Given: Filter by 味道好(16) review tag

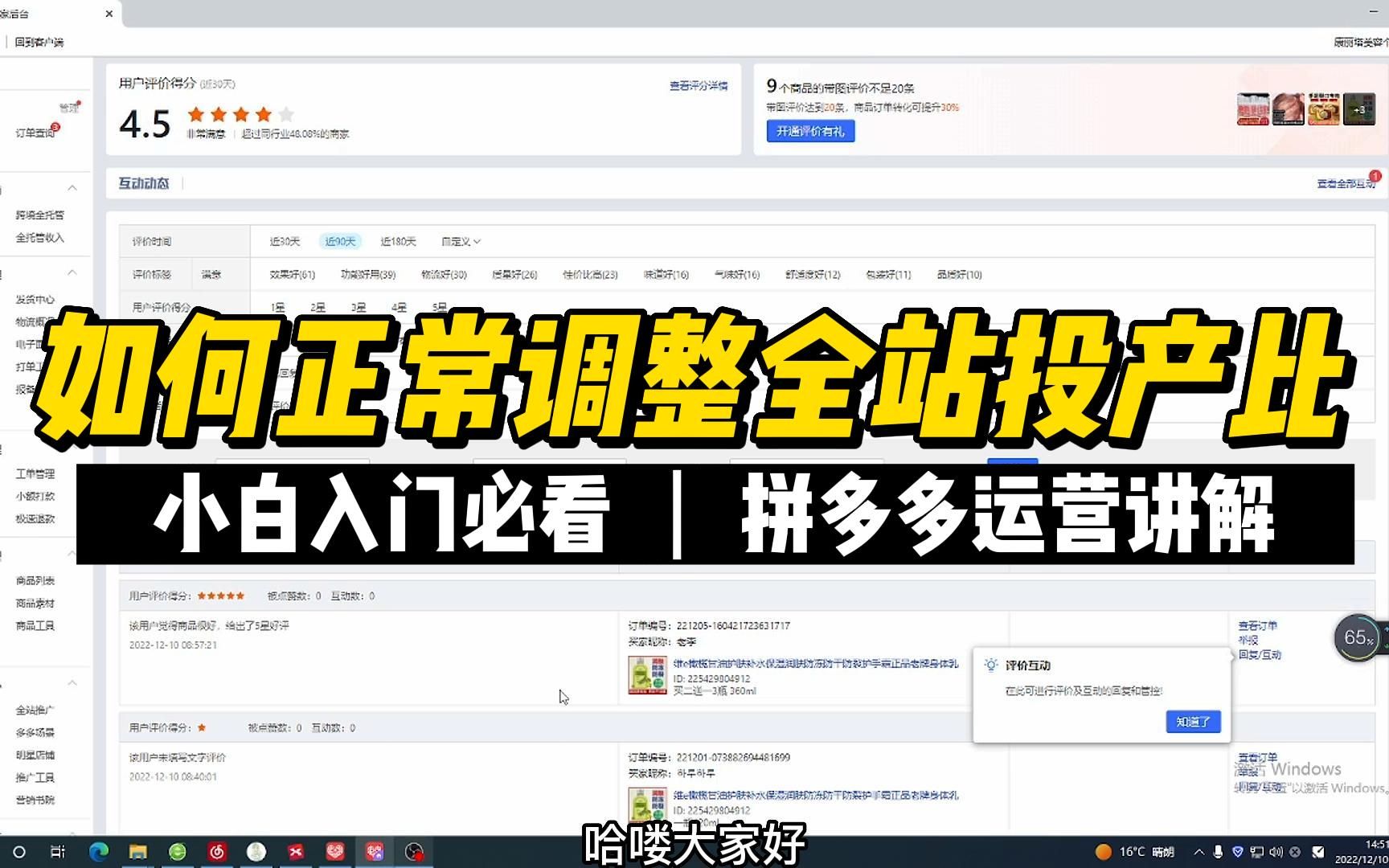Looking at the screenshot, I should (666, 274).
